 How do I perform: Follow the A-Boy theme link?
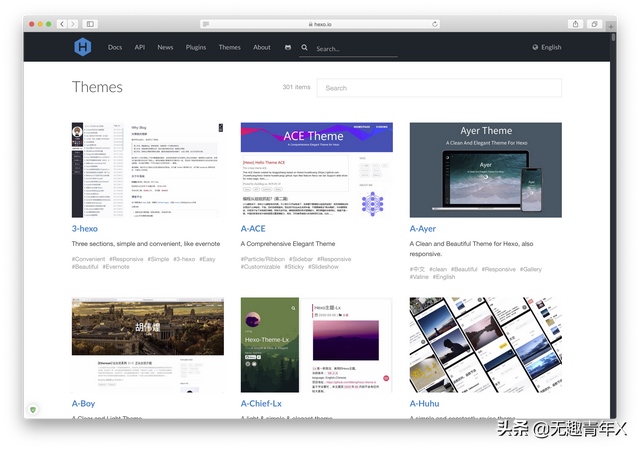(83, 403)
